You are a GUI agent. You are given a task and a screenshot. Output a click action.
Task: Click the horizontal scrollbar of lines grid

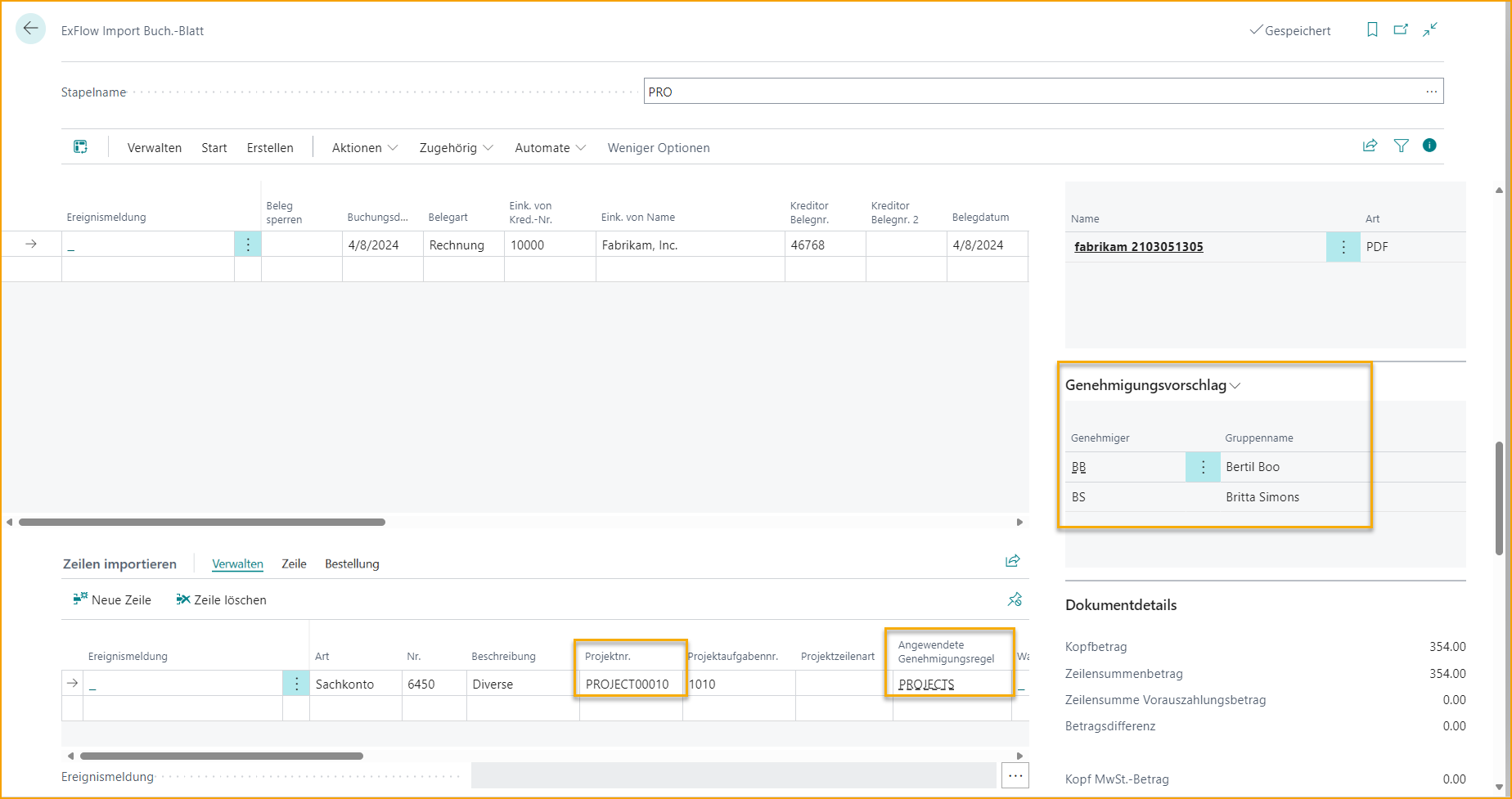[221, 756]
